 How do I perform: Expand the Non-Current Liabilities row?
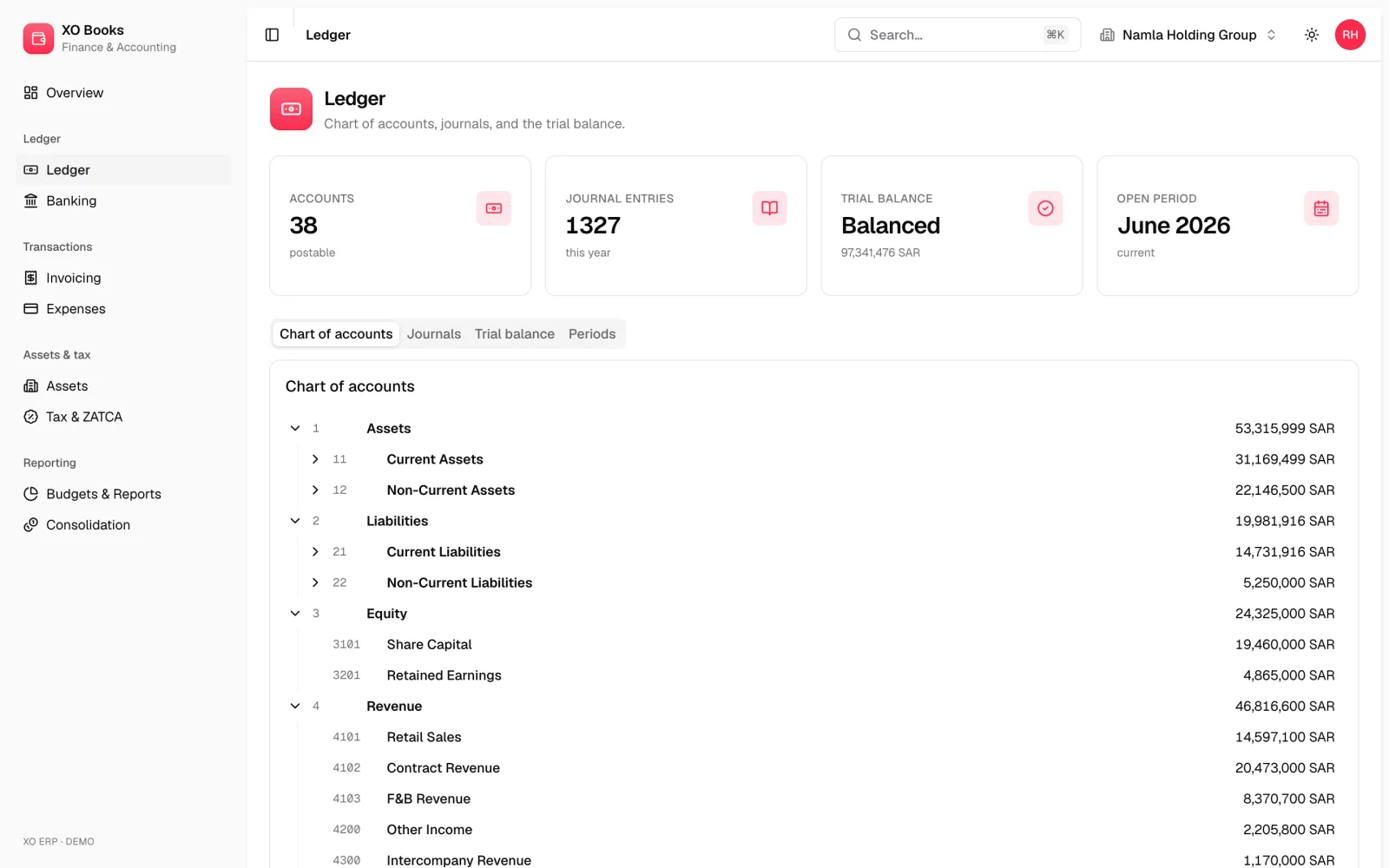pos(315,582)
